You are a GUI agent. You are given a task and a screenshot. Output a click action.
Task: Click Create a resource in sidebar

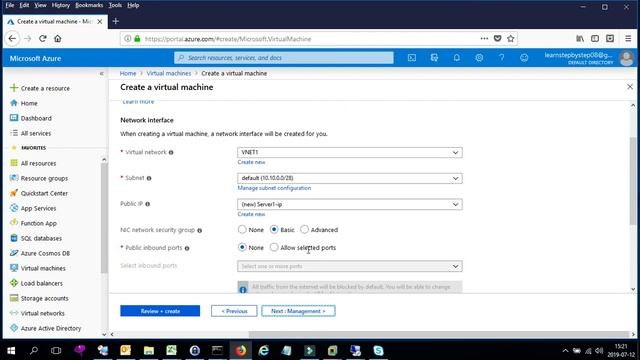click(45, 88)
